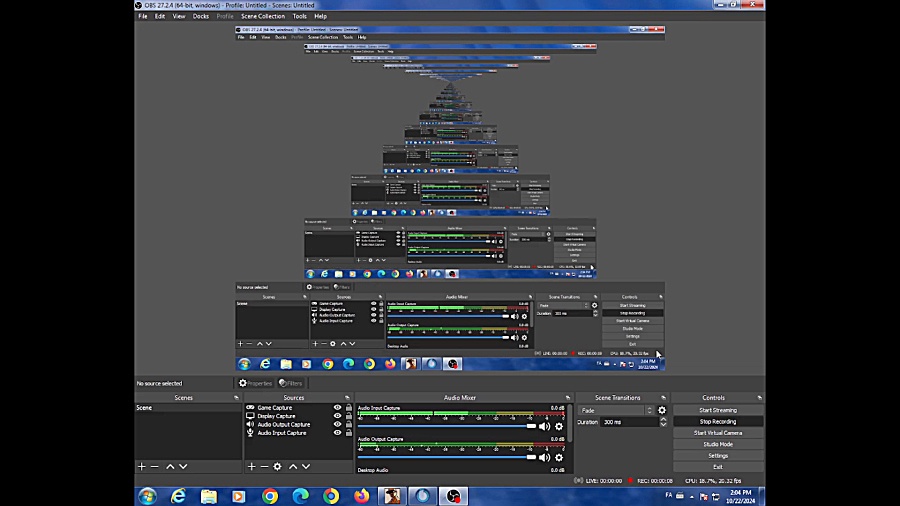Open Internet Explorer from the taskbar
Screen dimensions: 900x506
(179, 496)
